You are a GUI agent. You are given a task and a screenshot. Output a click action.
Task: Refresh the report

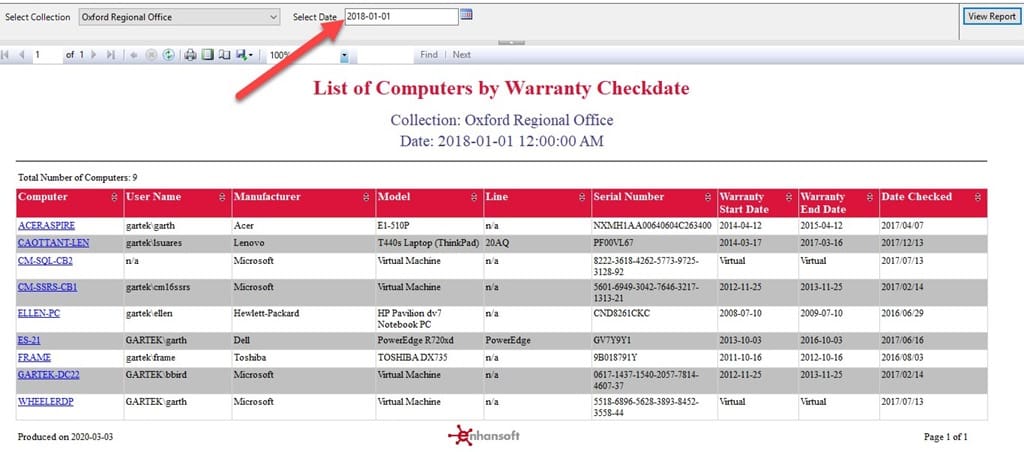tap(168, 55)
